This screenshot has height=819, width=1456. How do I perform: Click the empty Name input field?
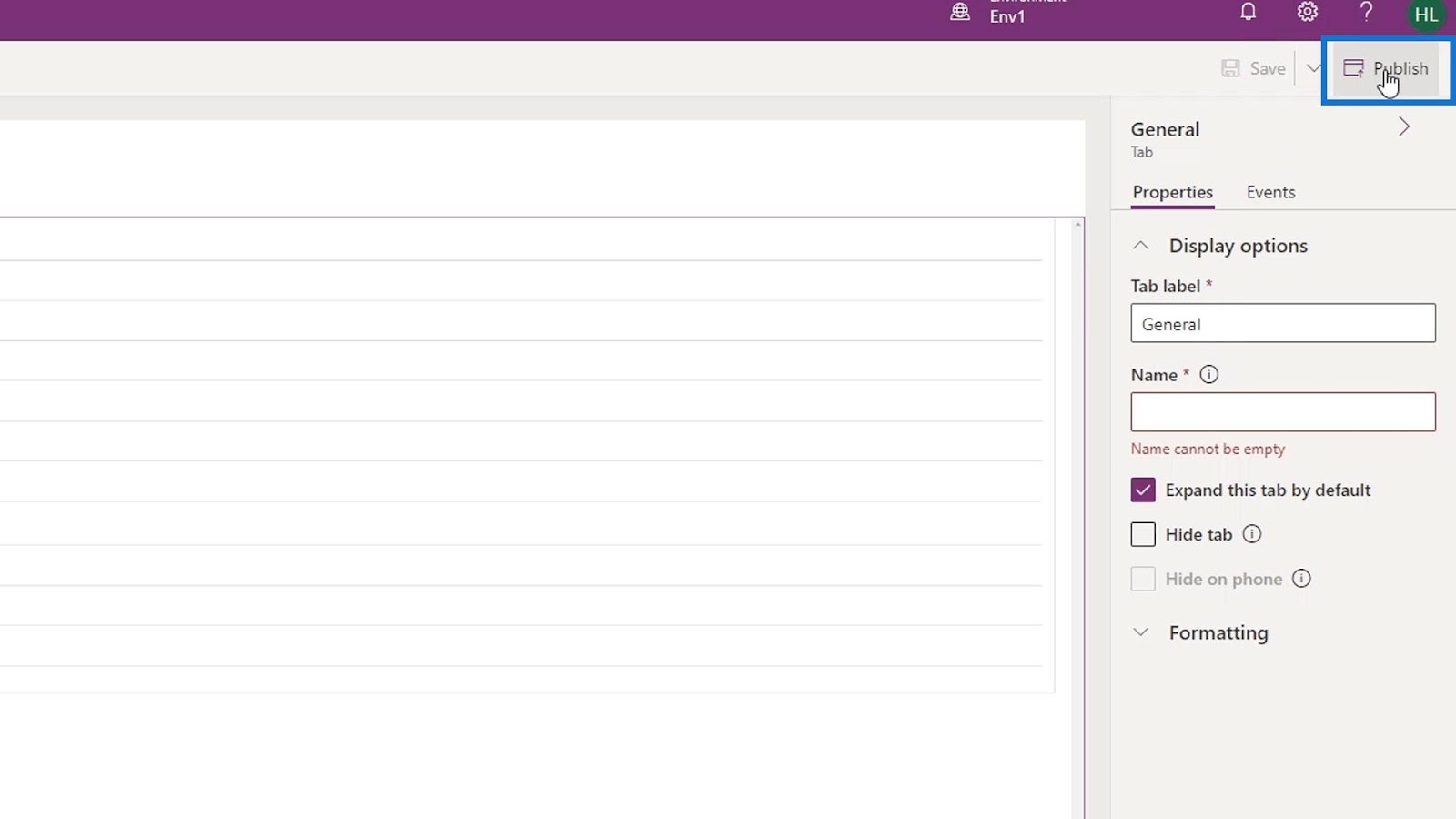pyautogui.click(x=1283, y=412)
